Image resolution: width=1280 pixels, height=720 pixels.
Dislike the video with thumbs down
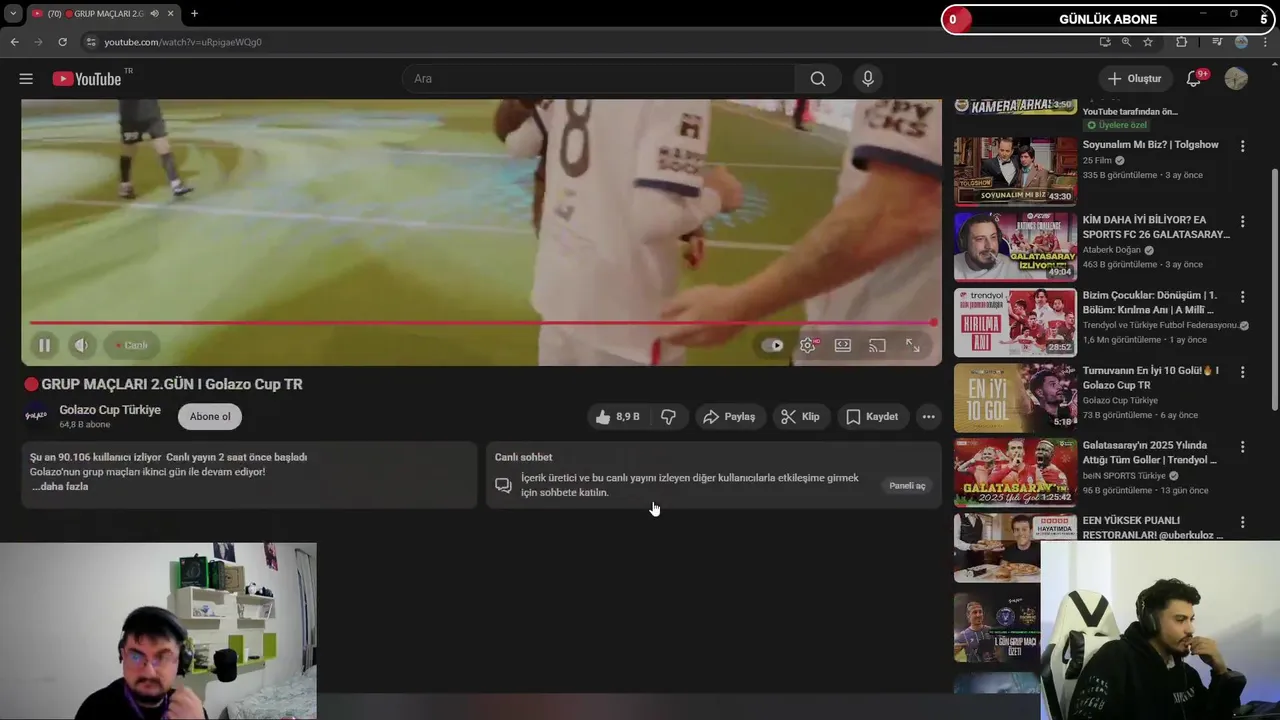669,417
